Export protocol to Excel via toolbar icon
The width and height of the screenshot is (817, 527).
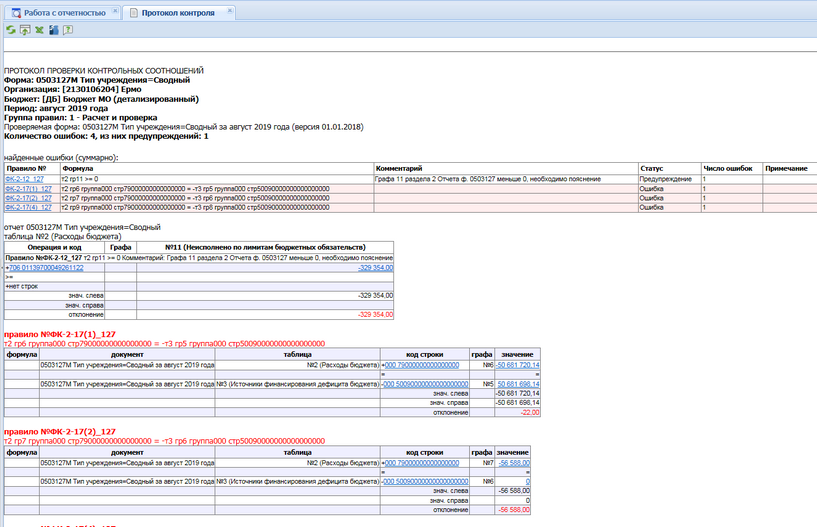(x=39, y=30)
